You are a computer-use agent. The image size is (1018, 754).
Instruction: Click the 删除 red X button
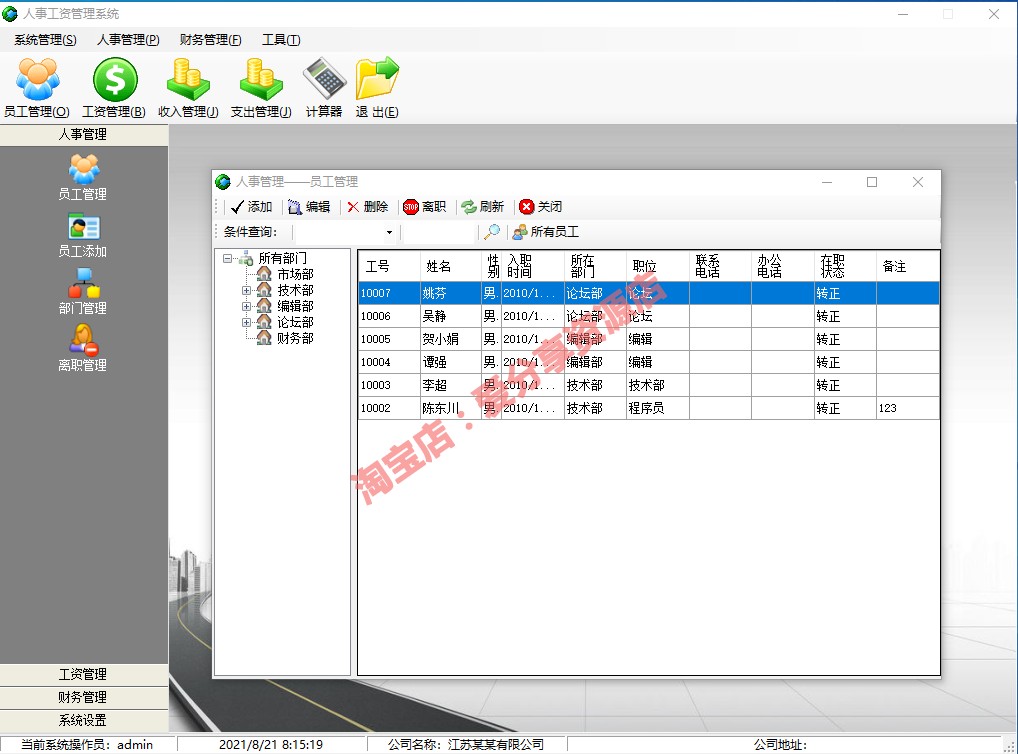[367, 207]
